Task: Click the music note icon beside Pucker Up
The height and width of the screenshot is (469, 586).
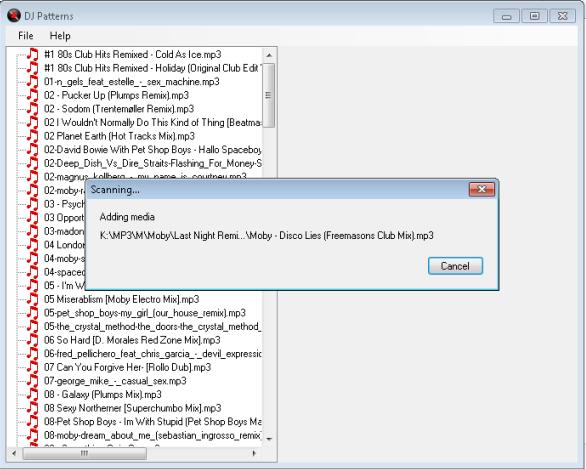Action: tap(33, 95)
